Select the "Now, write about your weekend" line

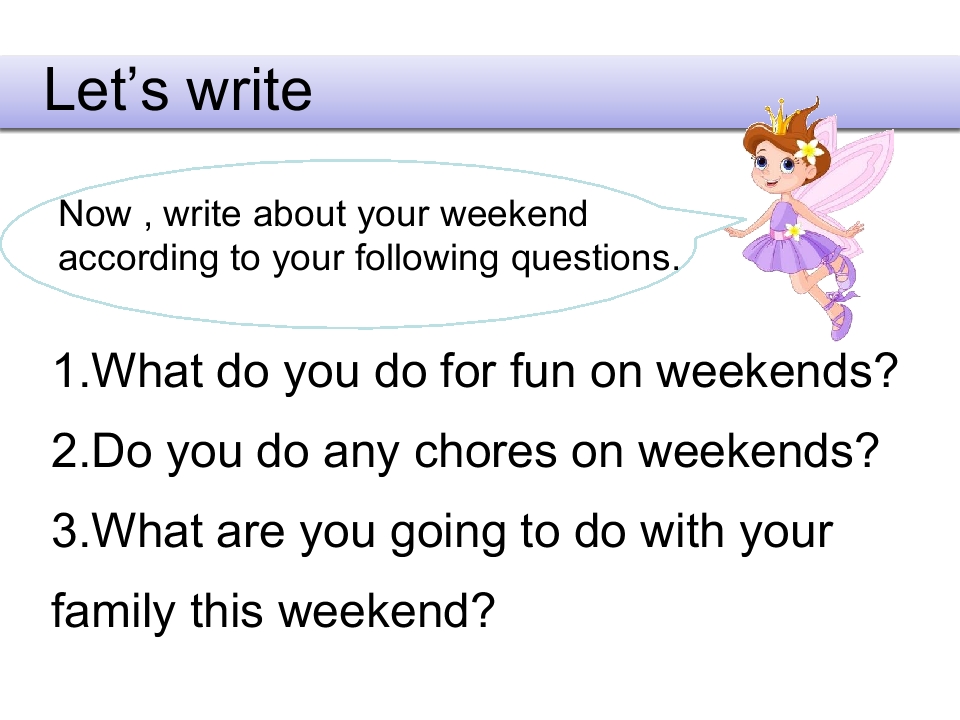point(323,214)
